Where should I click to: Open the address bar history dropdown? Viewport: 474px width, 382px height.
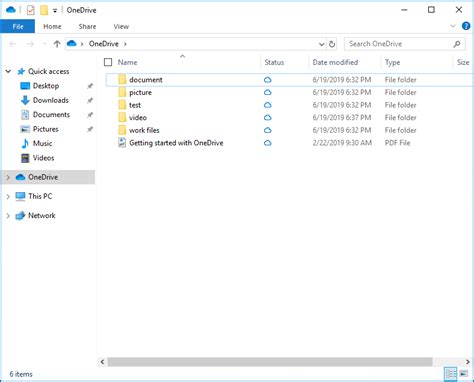point(321,44)
